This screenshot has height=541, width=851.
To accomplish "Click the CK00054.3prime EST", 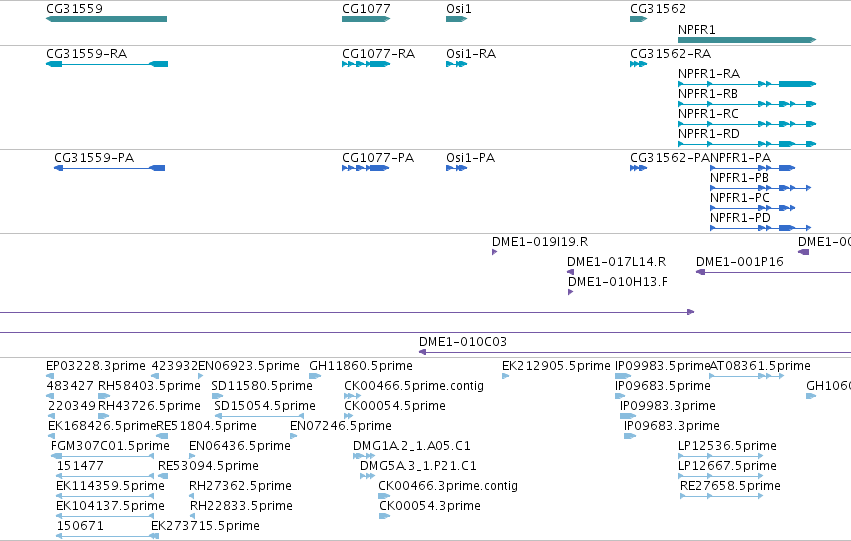I will 385,517.
